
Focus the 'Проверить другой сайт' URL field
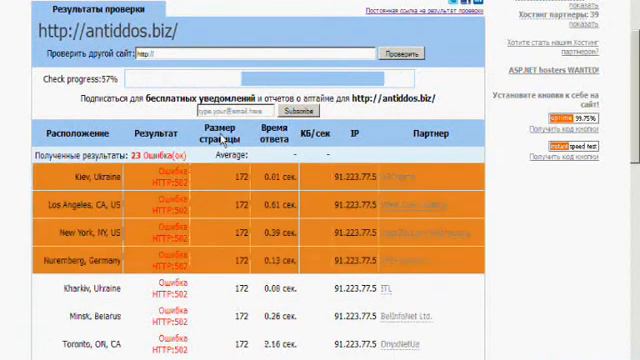tap(256, 53)
